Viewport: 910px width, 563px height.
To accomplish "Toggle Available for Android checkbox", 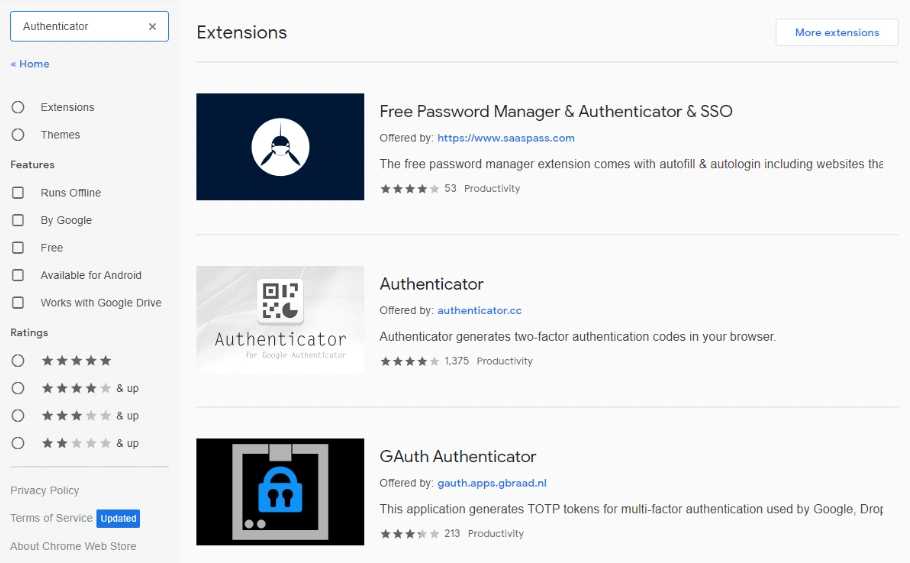I will [x=18, y=275].
